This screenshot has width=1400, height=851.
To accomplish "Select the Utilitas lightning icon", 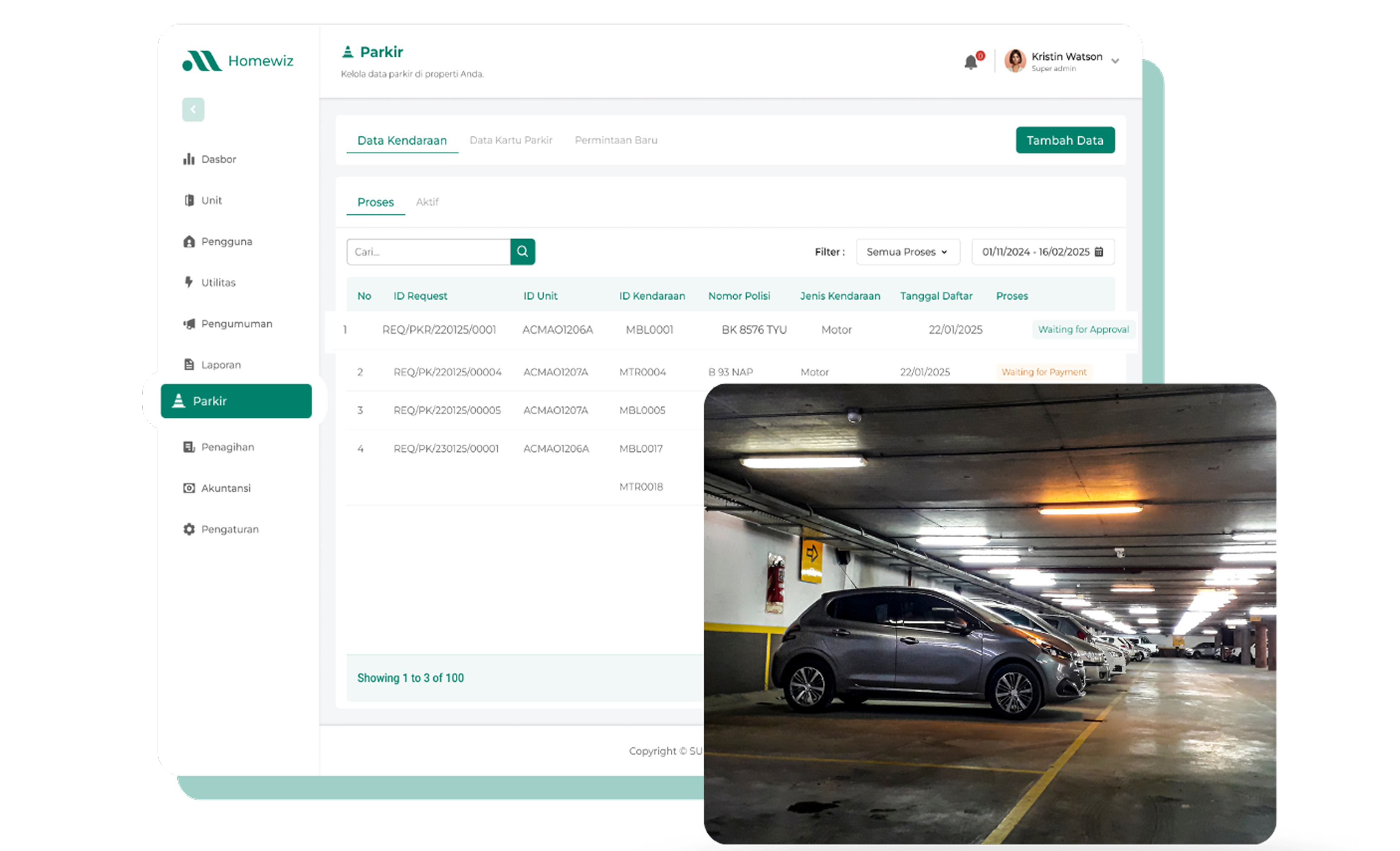I will pyautogui.click(x=189, y=282).
